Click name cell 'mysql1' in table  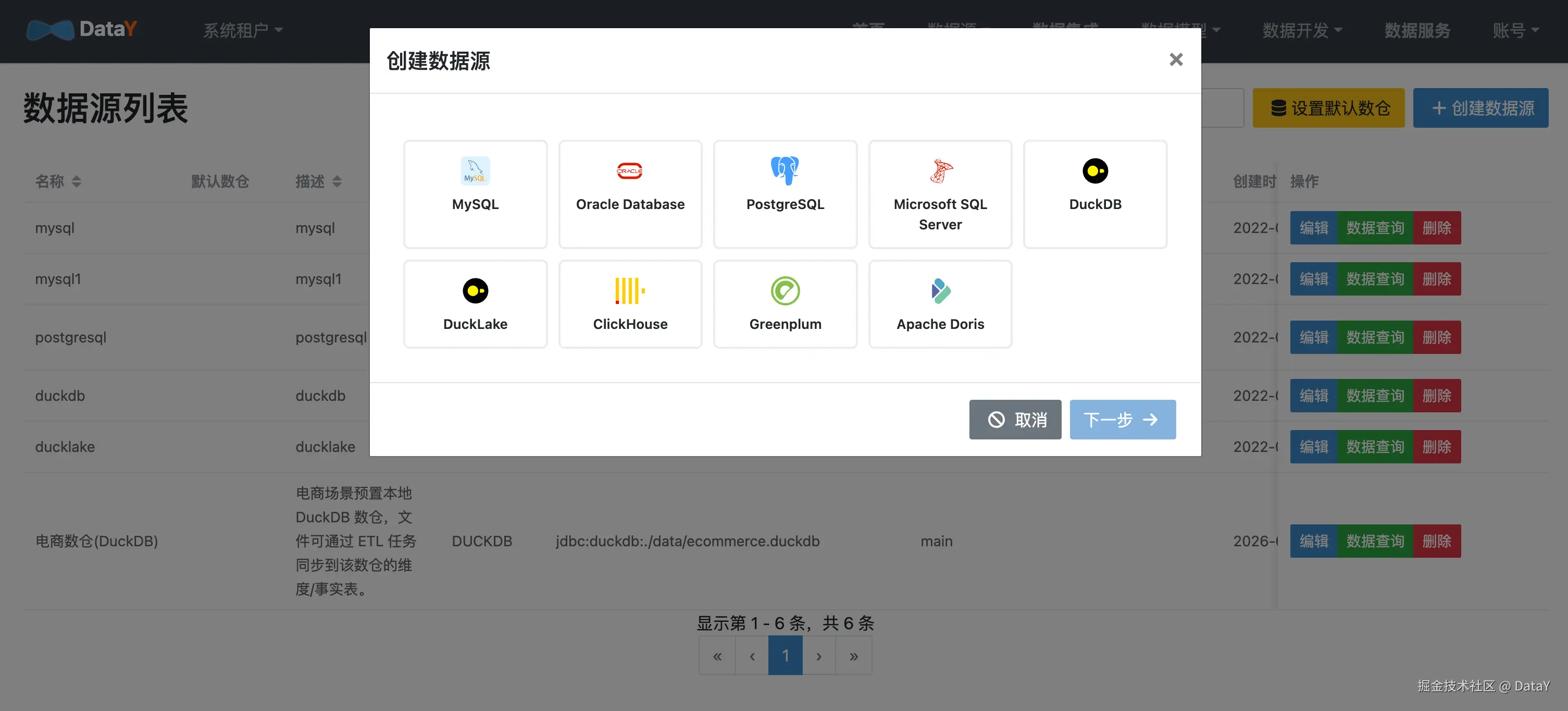coord(58,279)
